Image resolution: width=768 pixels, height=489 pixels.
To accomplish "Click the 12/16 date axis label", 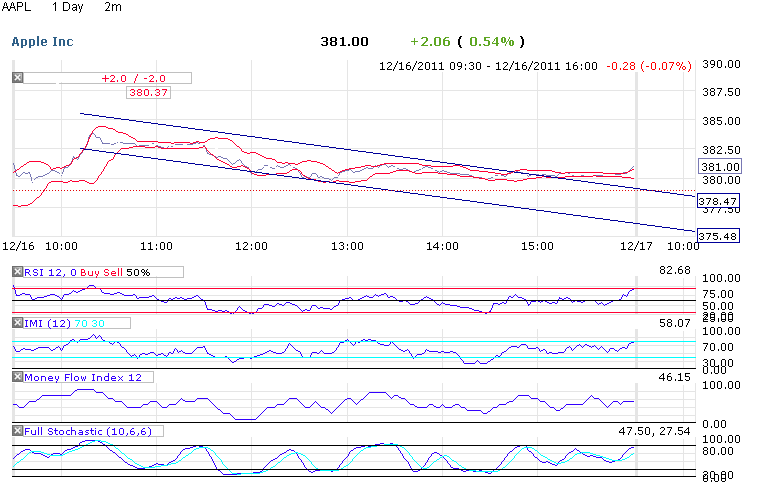I will (18, 246).
